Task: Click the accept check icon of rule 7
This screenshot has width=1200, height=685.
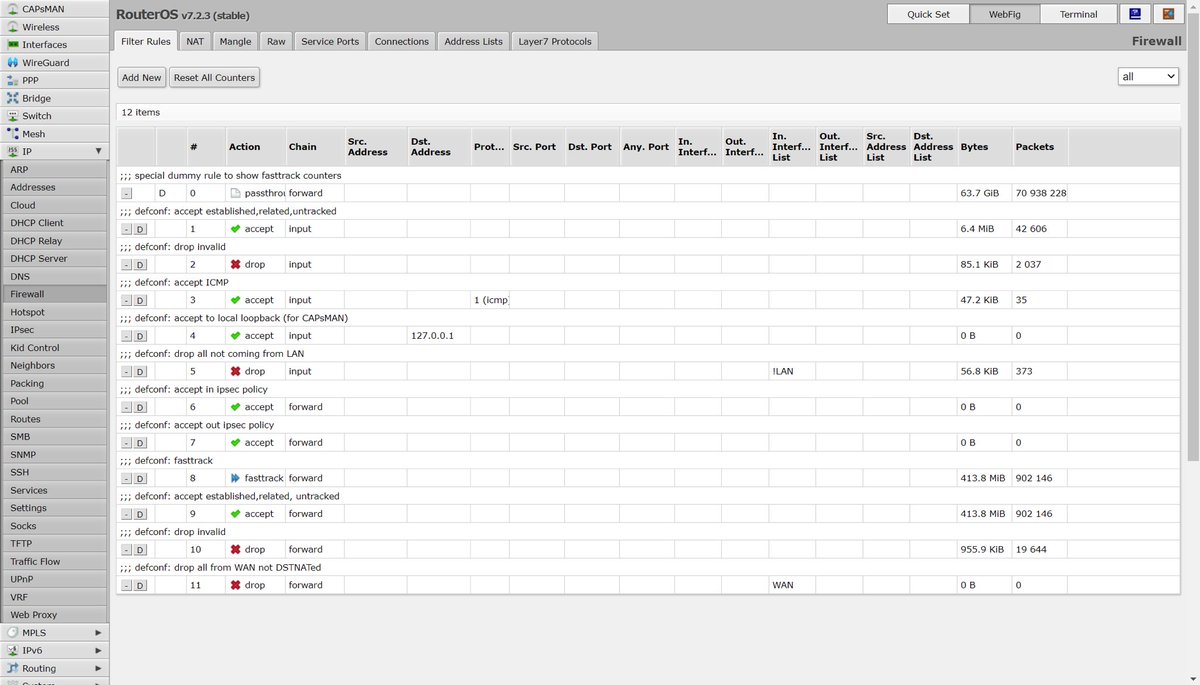Action: (x=235, y=443)
